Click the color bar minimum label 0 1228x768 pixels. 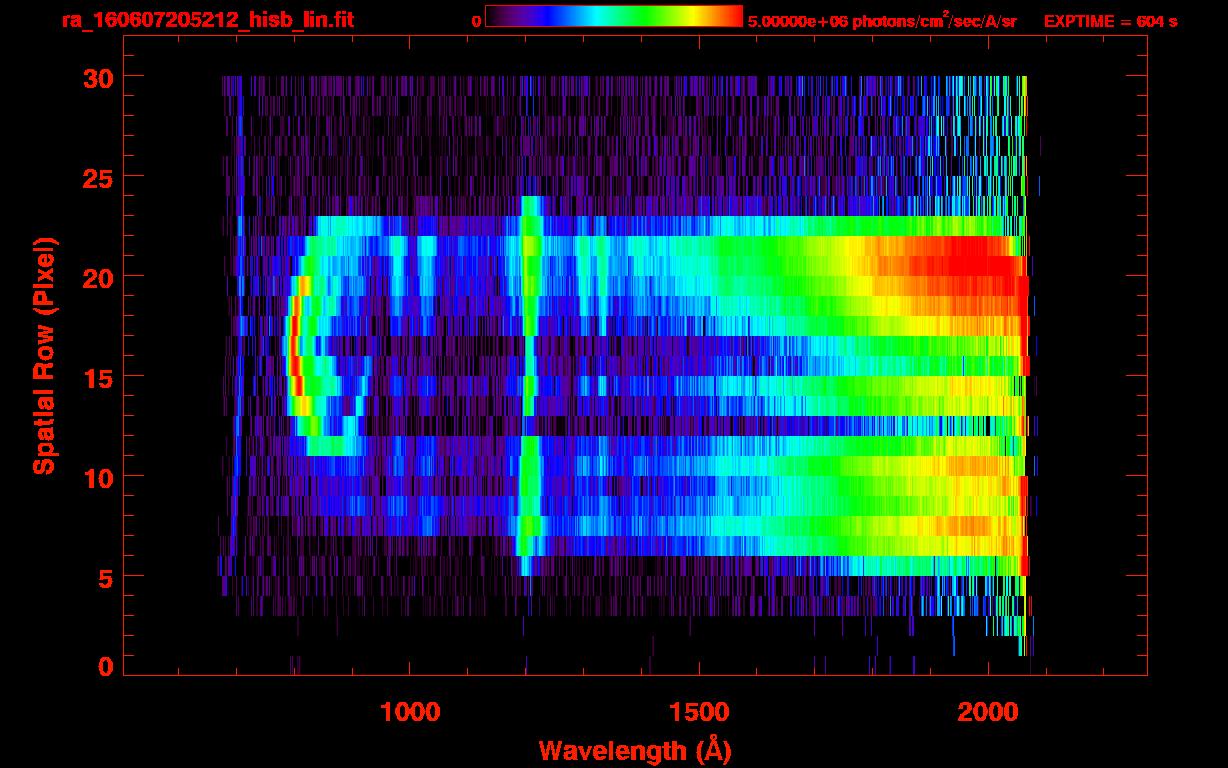pos(476,21)
